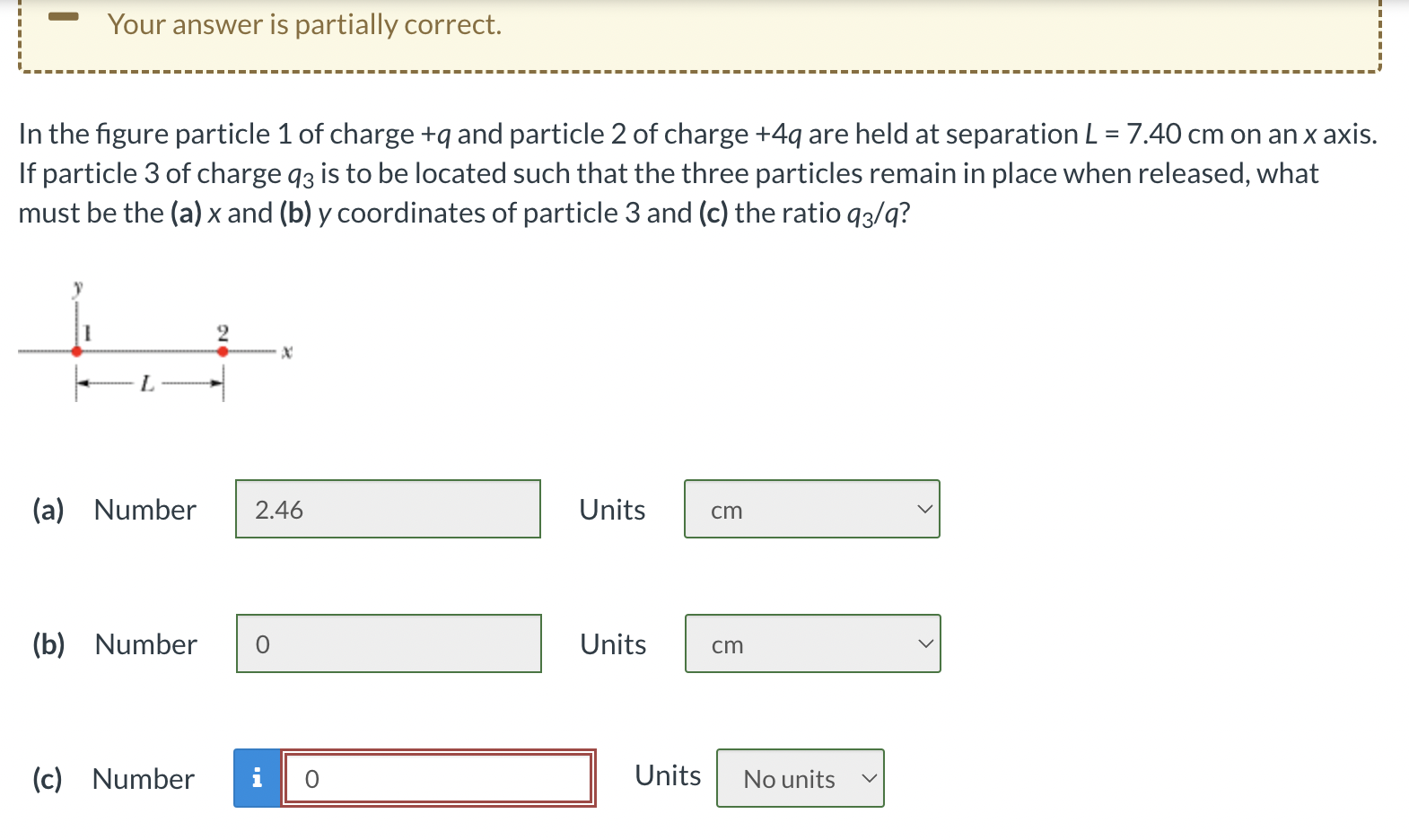The image size is (1409, 840).
Task: Click the L separation arrow in the figure
Action: pyautogui.click(x=149, y=383)
